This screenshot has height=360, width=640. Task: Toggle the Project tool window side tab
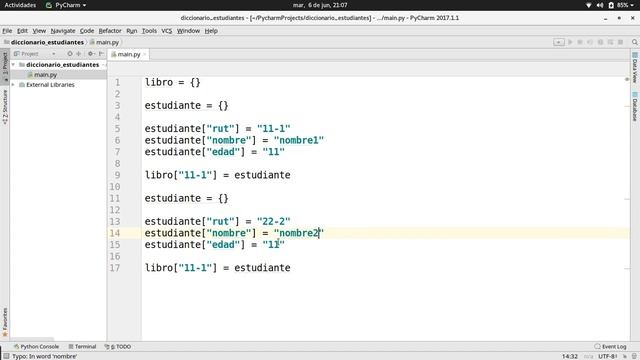click(4, 66)
